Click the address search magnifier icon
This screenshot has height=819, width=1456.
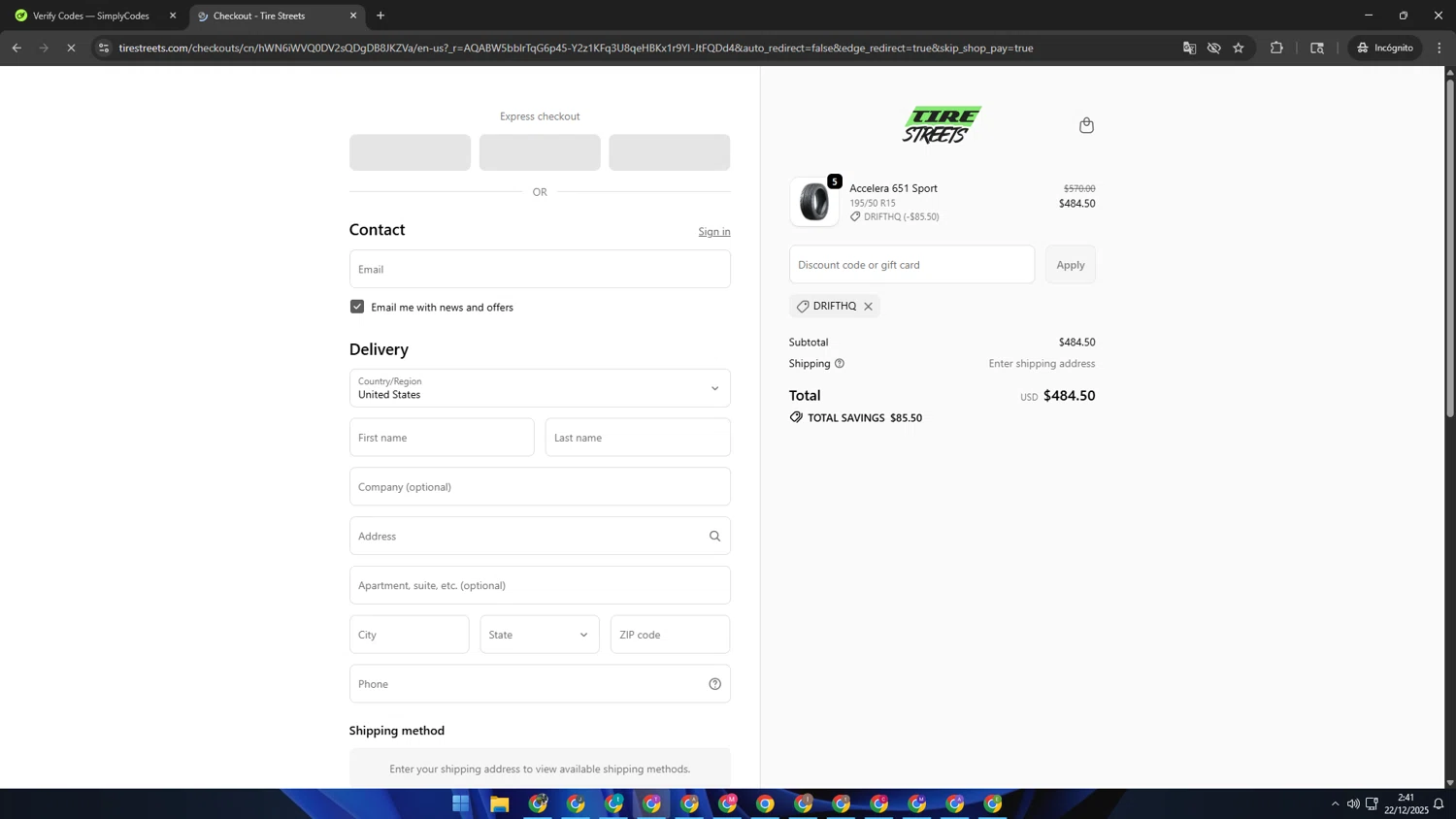tap(714, 536)
